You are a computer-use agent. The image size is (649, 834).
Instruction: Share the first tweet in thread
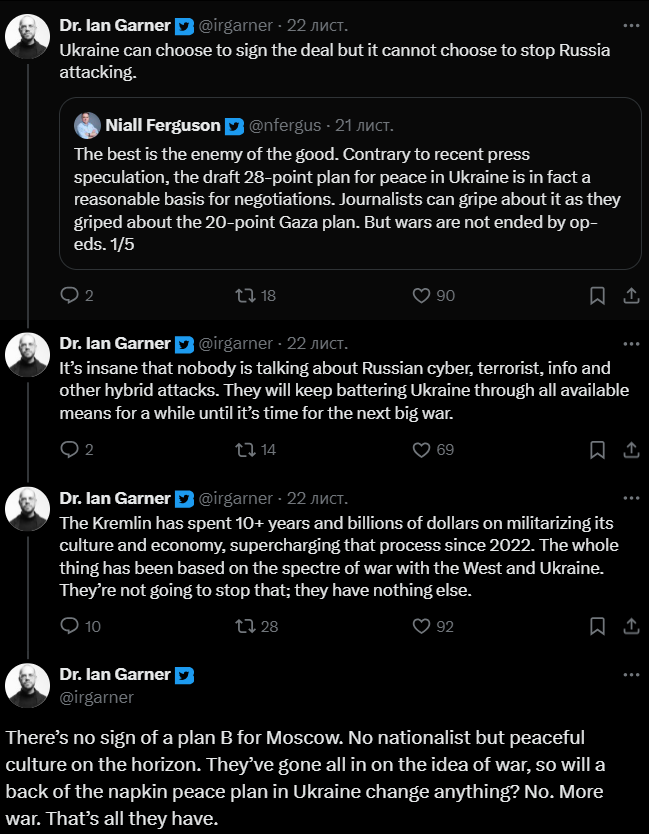click(x=631, y=295)
